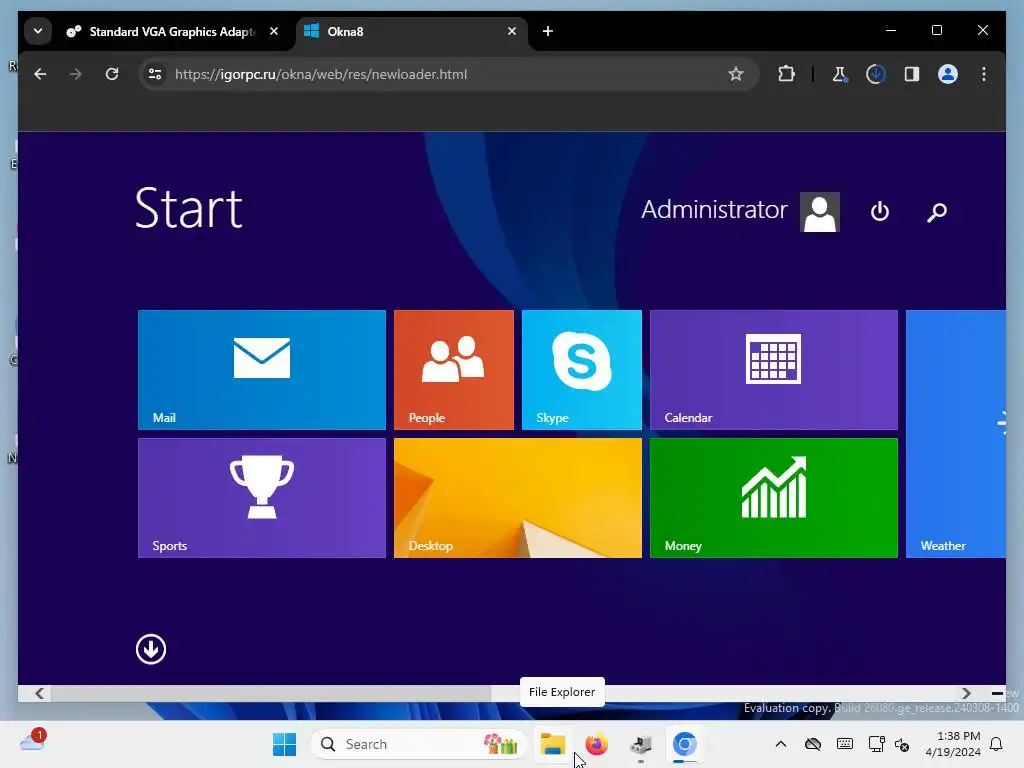Go back in browser history
The image size is (1024, 768).
[40, 74]
